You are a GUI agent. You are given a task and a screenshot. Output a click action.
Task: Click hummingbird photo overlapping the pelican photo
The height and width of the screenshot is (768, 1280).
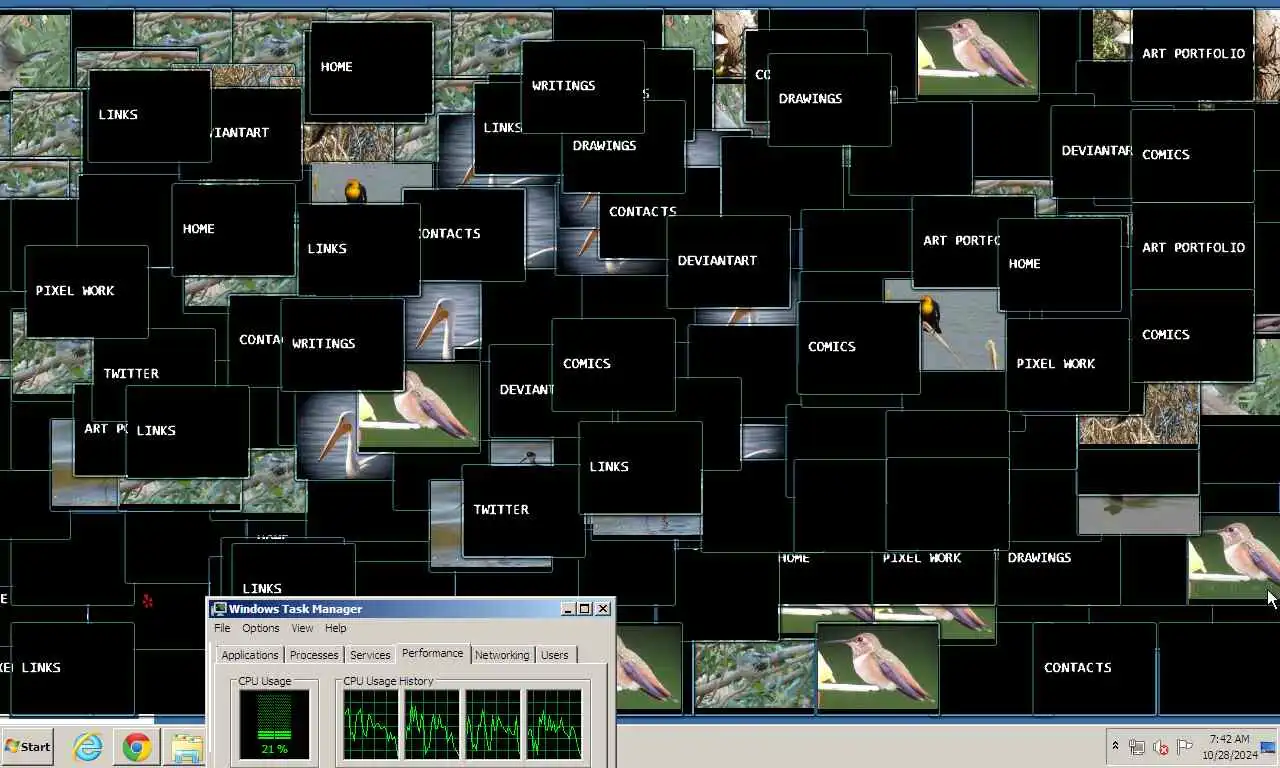(419, 405)
